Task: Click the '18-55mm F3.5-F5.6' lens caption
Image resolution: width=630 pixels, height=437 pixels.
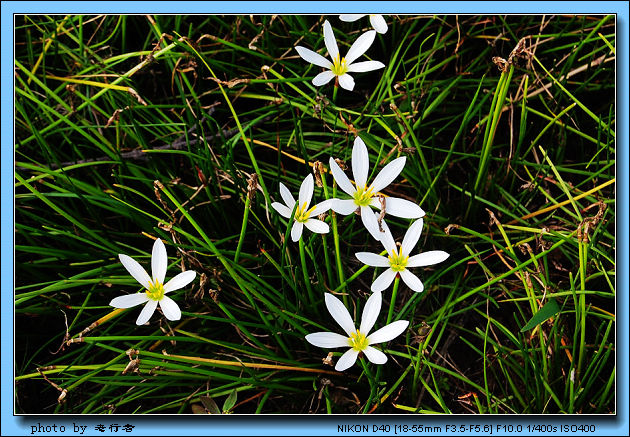Action: [x=443, y=429]
